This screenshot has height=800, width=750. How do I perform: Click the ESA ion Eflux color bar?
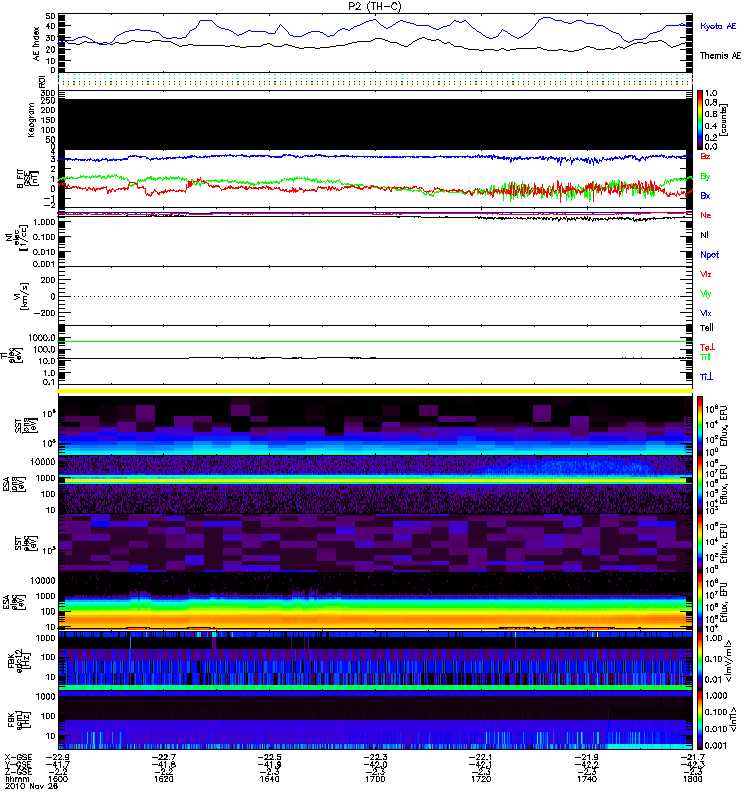[x=700, y=485]
